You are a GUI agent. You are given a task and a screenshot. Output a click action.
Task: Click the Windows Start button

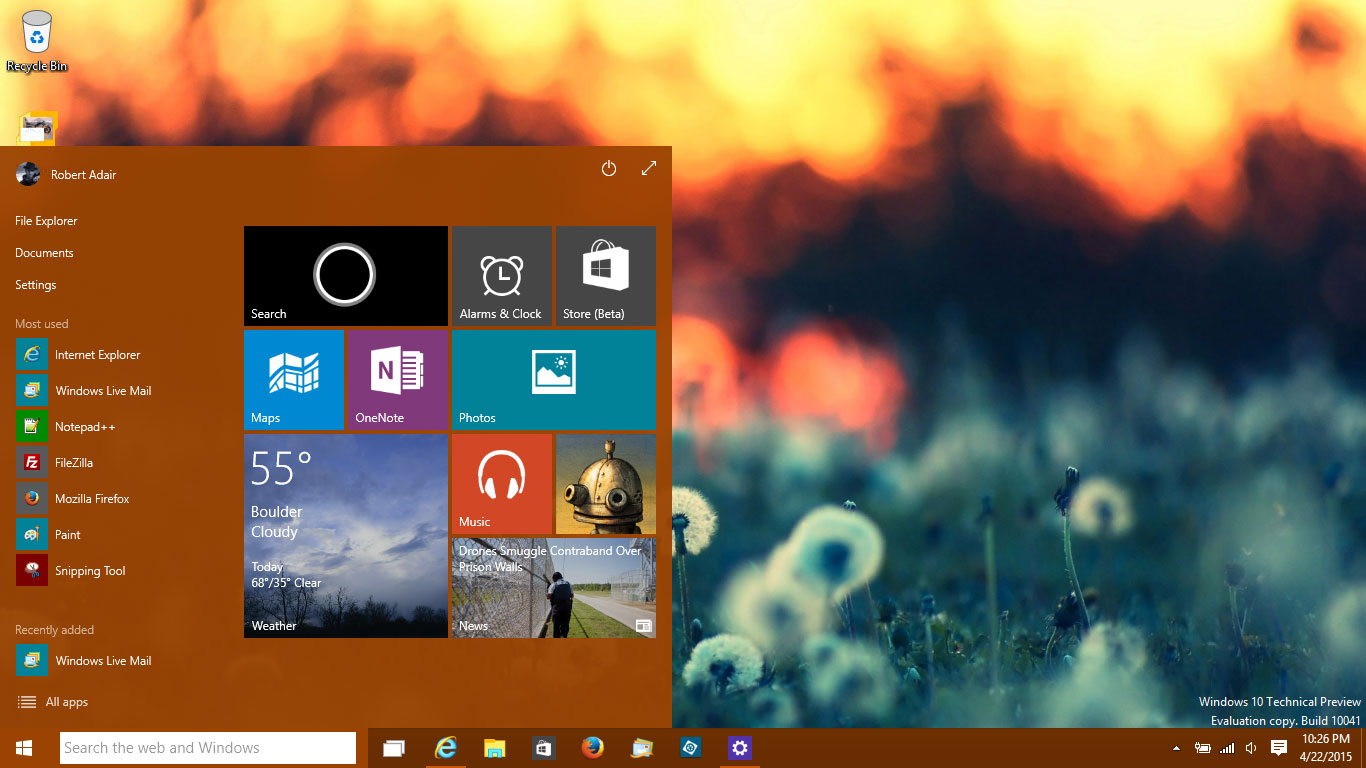tap(24, 748)
